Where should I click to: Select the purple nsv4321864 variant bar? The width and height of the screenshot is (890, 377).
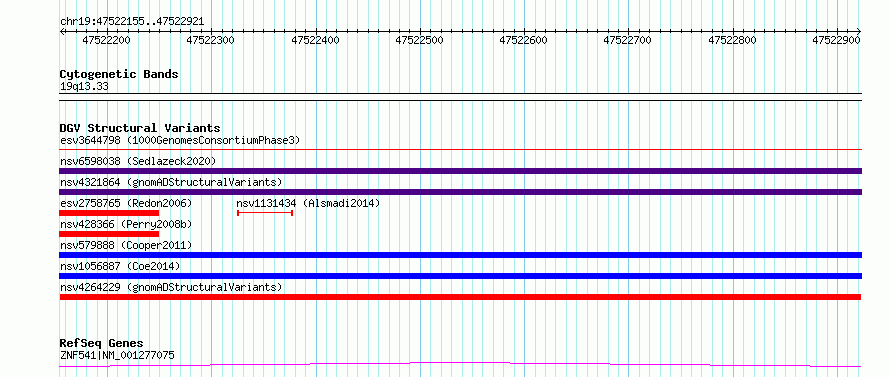[460, 192]
